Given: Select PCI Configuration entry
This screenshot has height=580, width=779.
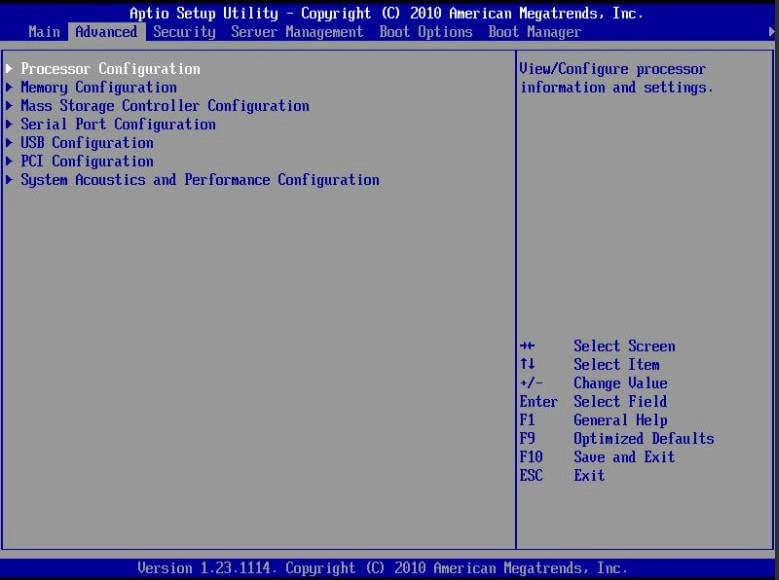Looking at the screenshot, I should (87, 161).
